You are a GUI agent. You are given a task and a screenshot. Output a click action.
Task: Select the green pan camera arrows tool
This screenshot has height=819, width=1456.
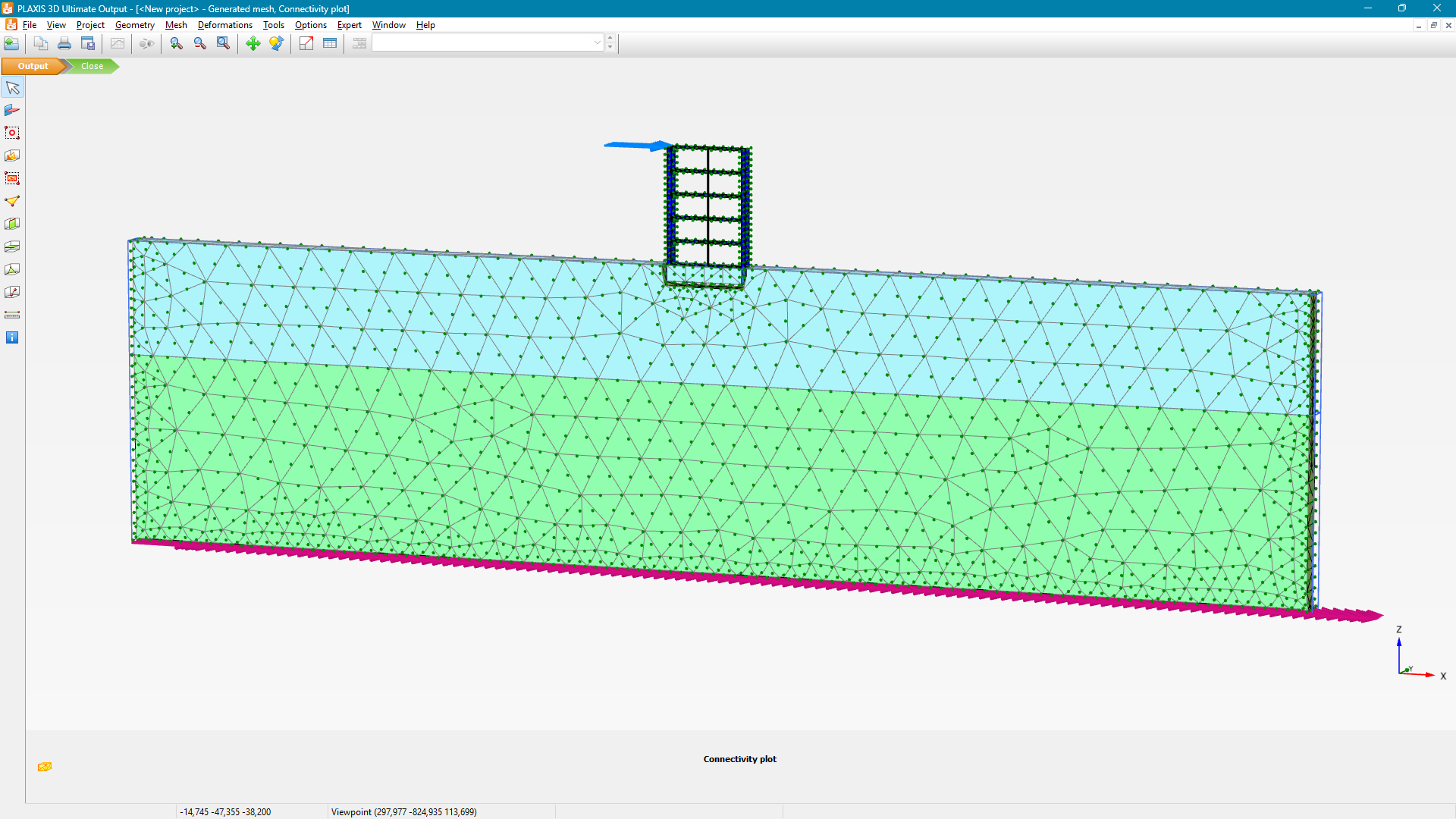[253, 43]
